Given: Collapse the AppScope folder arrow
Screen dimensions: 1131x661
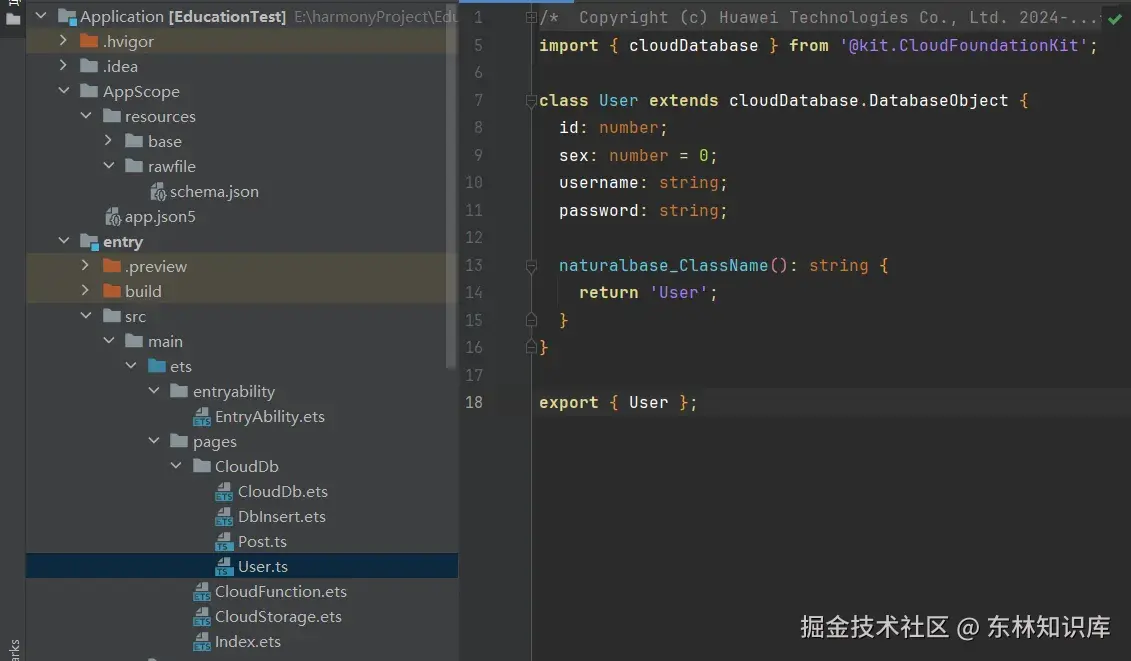Looking at the screenshot, I should [x=63, y=91].
